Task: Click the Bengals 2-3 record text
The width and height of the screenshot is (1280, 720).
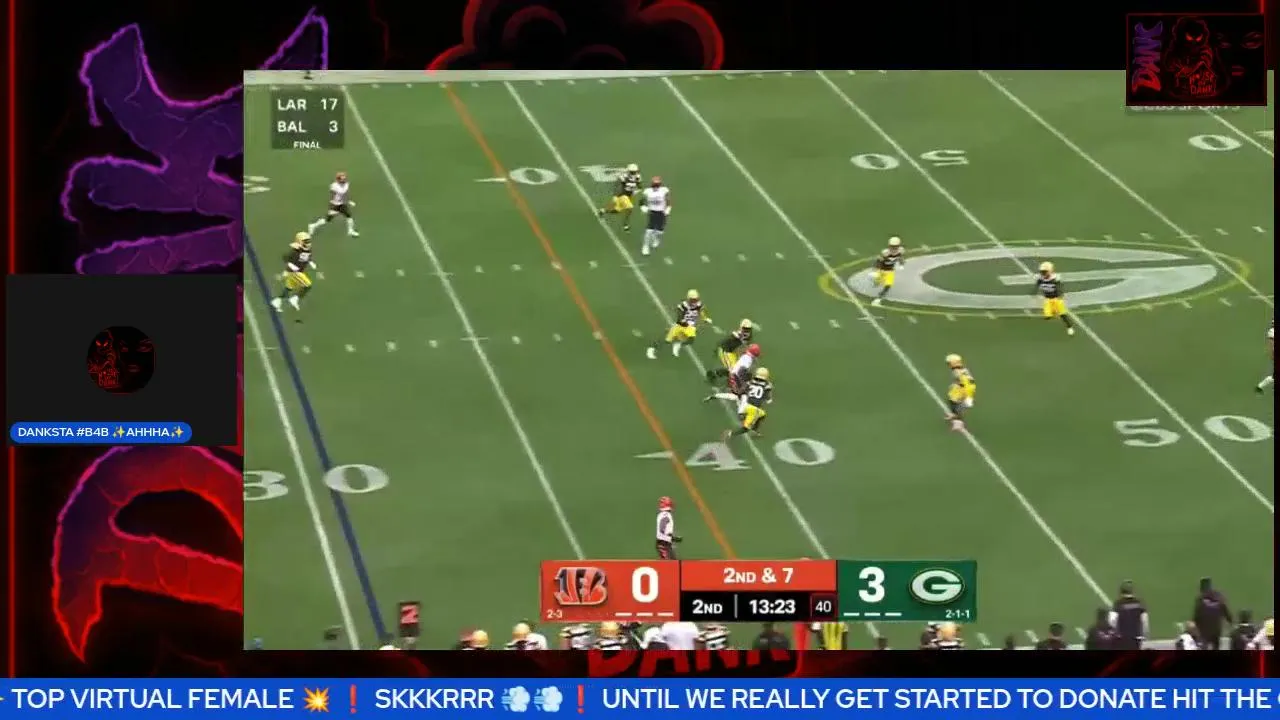Action: [x=555, y=614]
